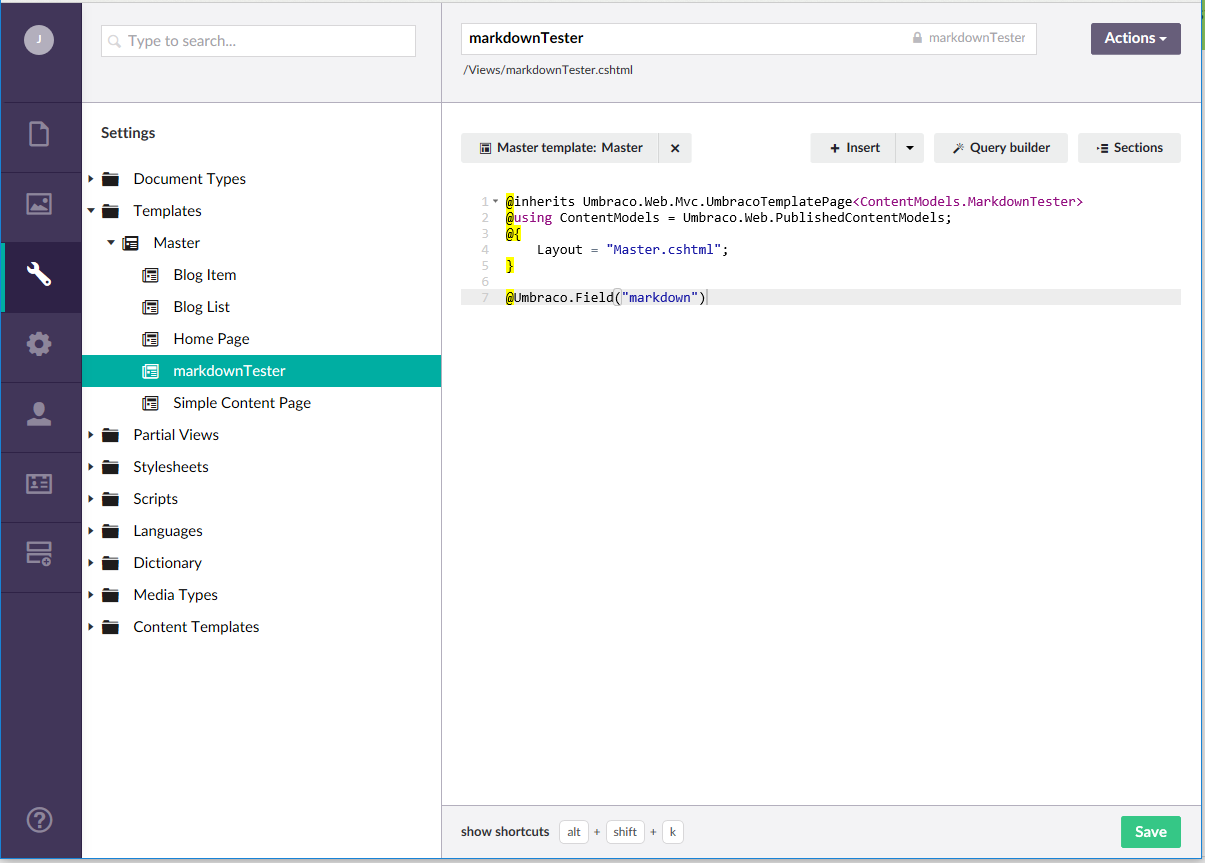Viewport: 1205px width, 863px height.
Task: Click the Dictionary folder icon
Action: (x=111, y=563)
